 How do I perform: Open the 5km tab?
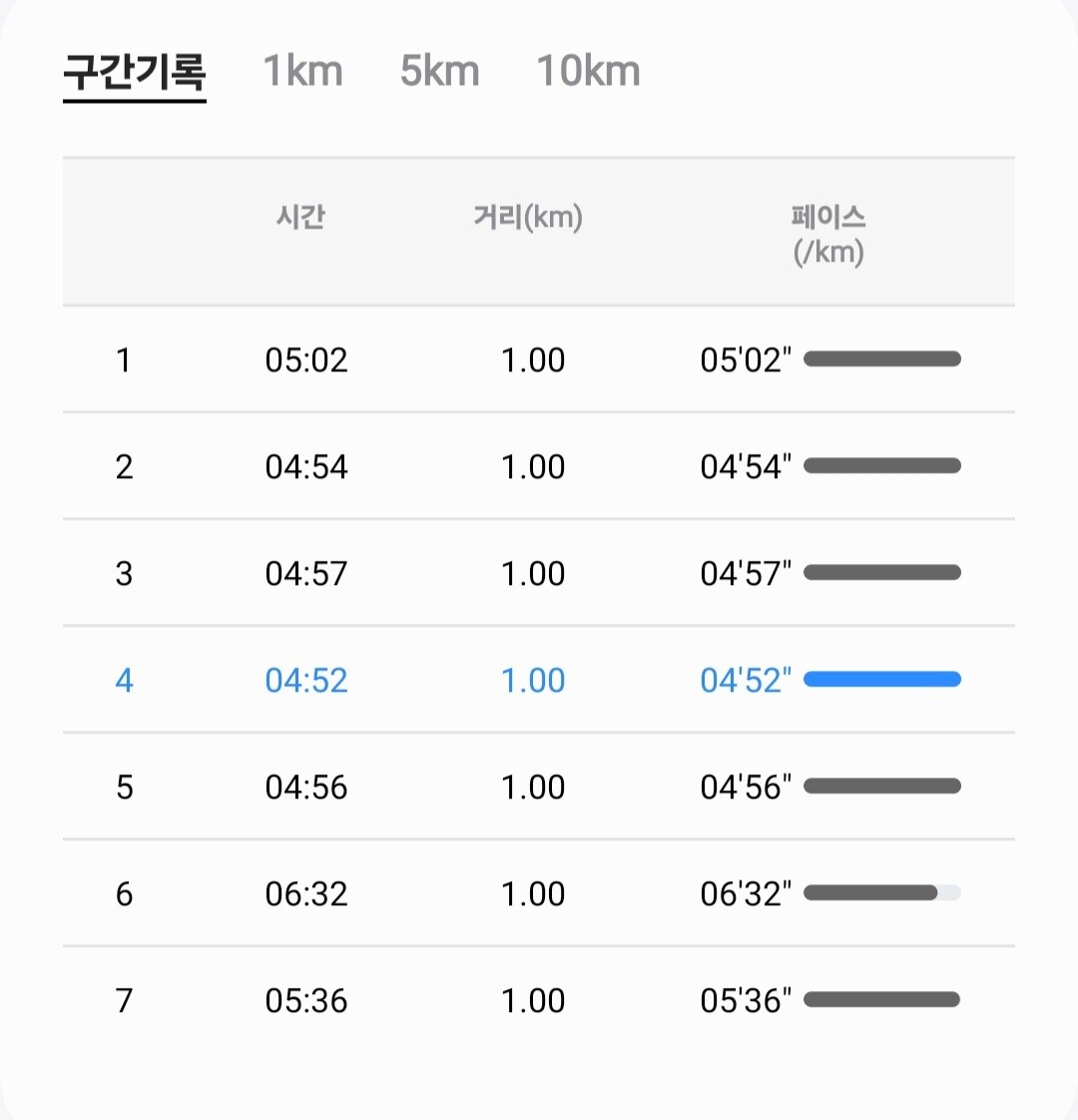(x=439, y=72)
